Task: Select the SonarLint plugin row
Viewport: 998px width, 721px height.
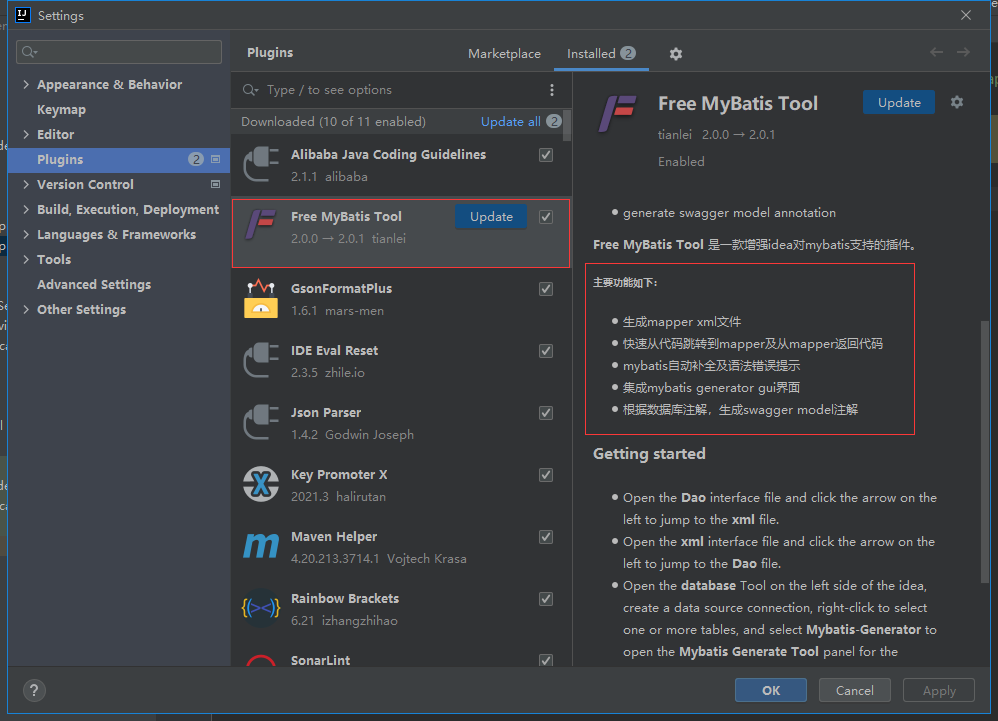Action: tap(401, 655)
